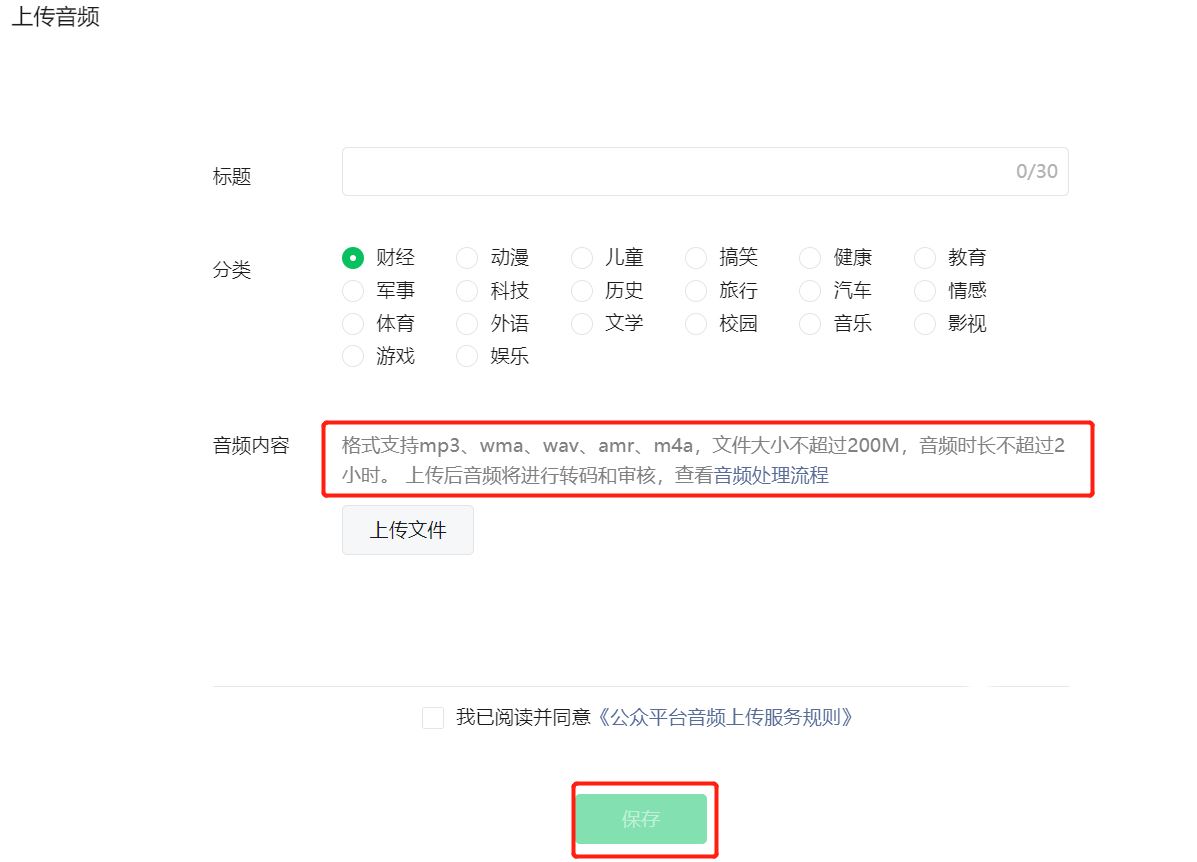Click the green 保存 save button

(641, 819)
